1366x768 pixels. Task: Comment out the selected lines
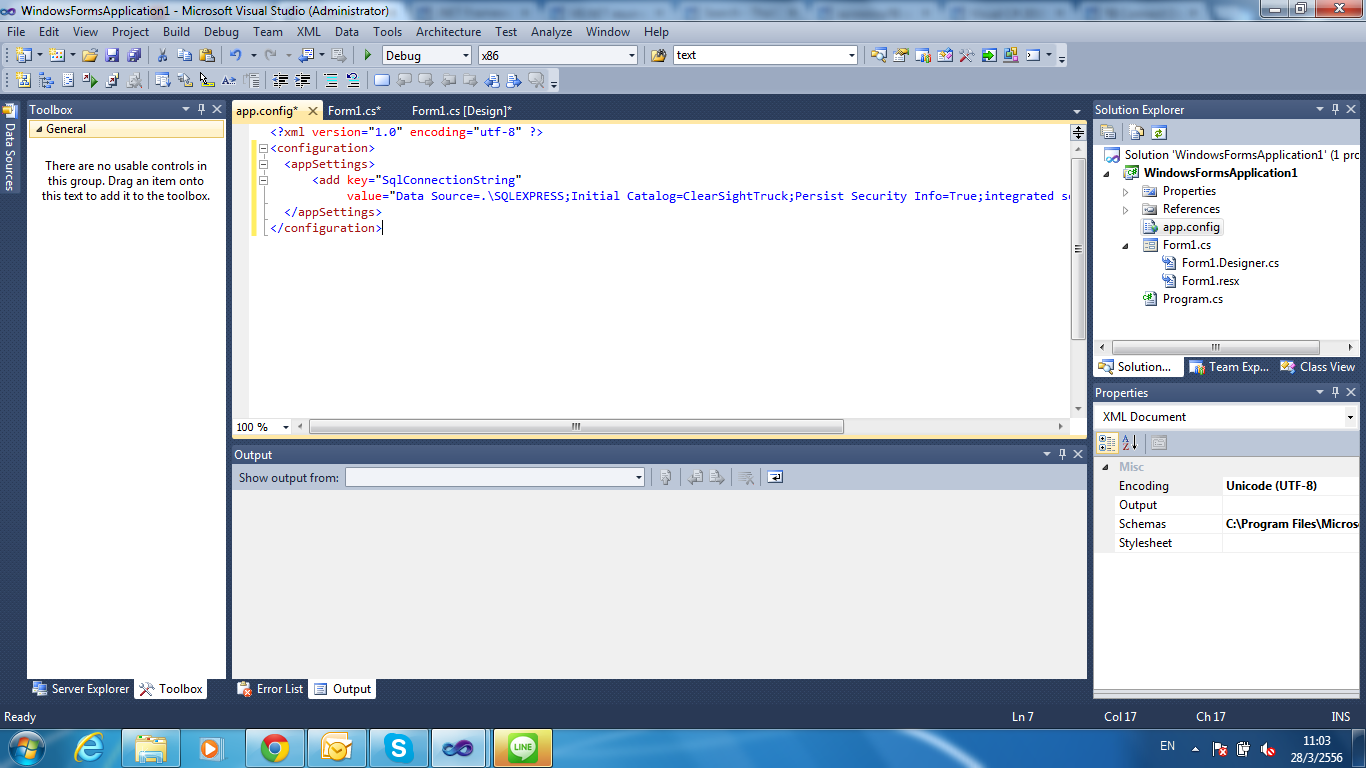[x=331, y=80]
